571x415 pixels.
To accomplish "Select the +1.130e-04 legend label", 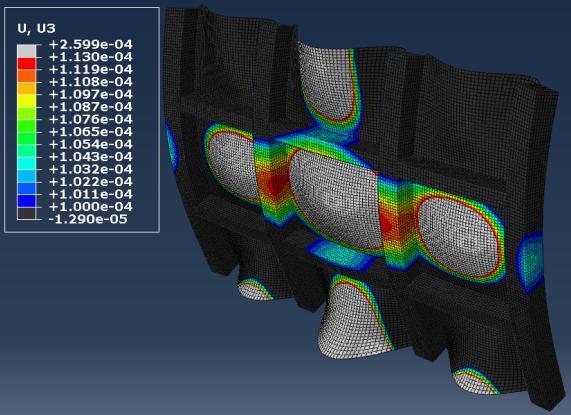I will tap(90, 57).
